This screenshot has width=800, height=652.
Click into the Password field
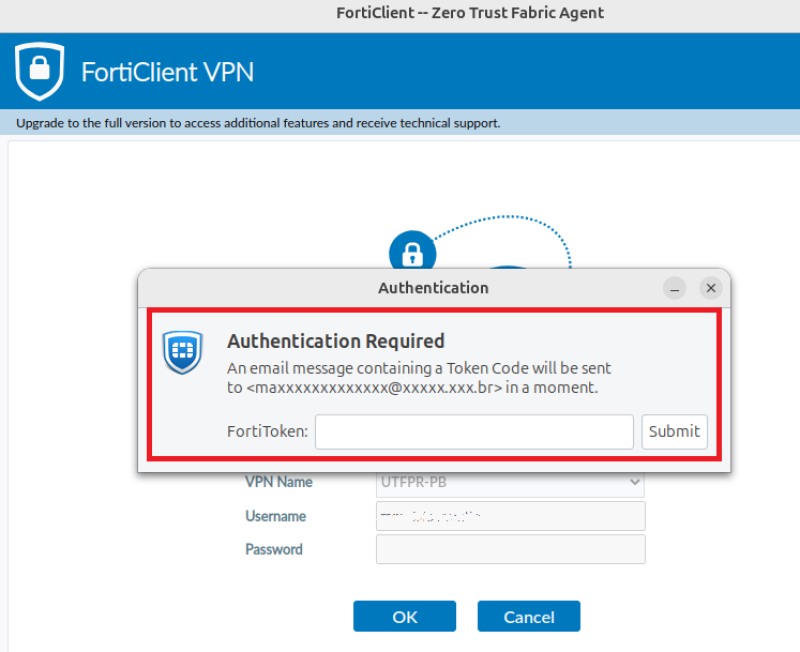(x=510, y=549)
